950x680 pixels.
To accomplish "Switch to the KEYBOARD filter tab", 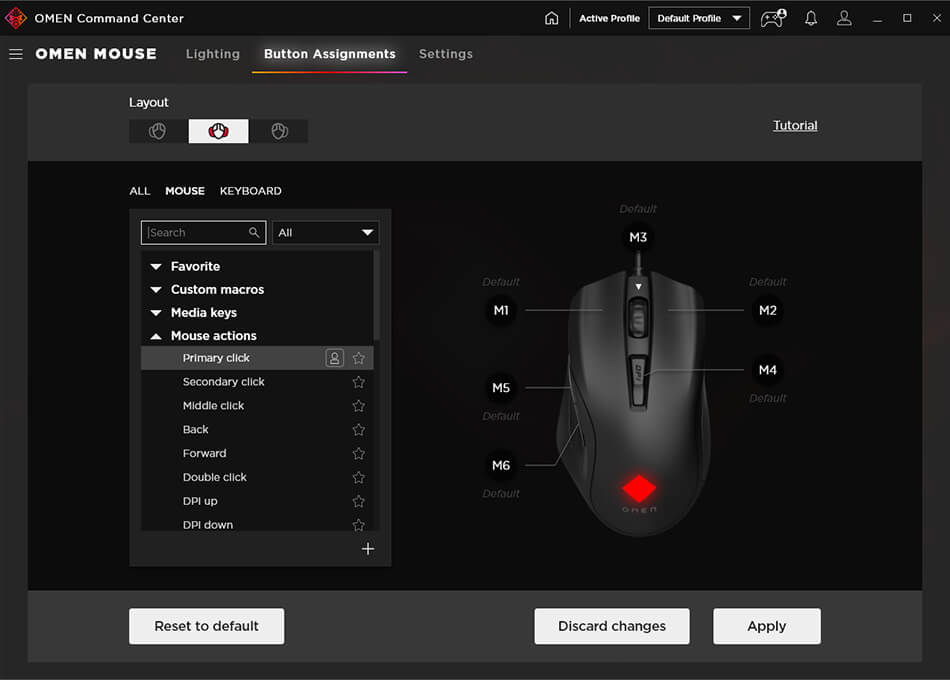I will coord(250,191).
